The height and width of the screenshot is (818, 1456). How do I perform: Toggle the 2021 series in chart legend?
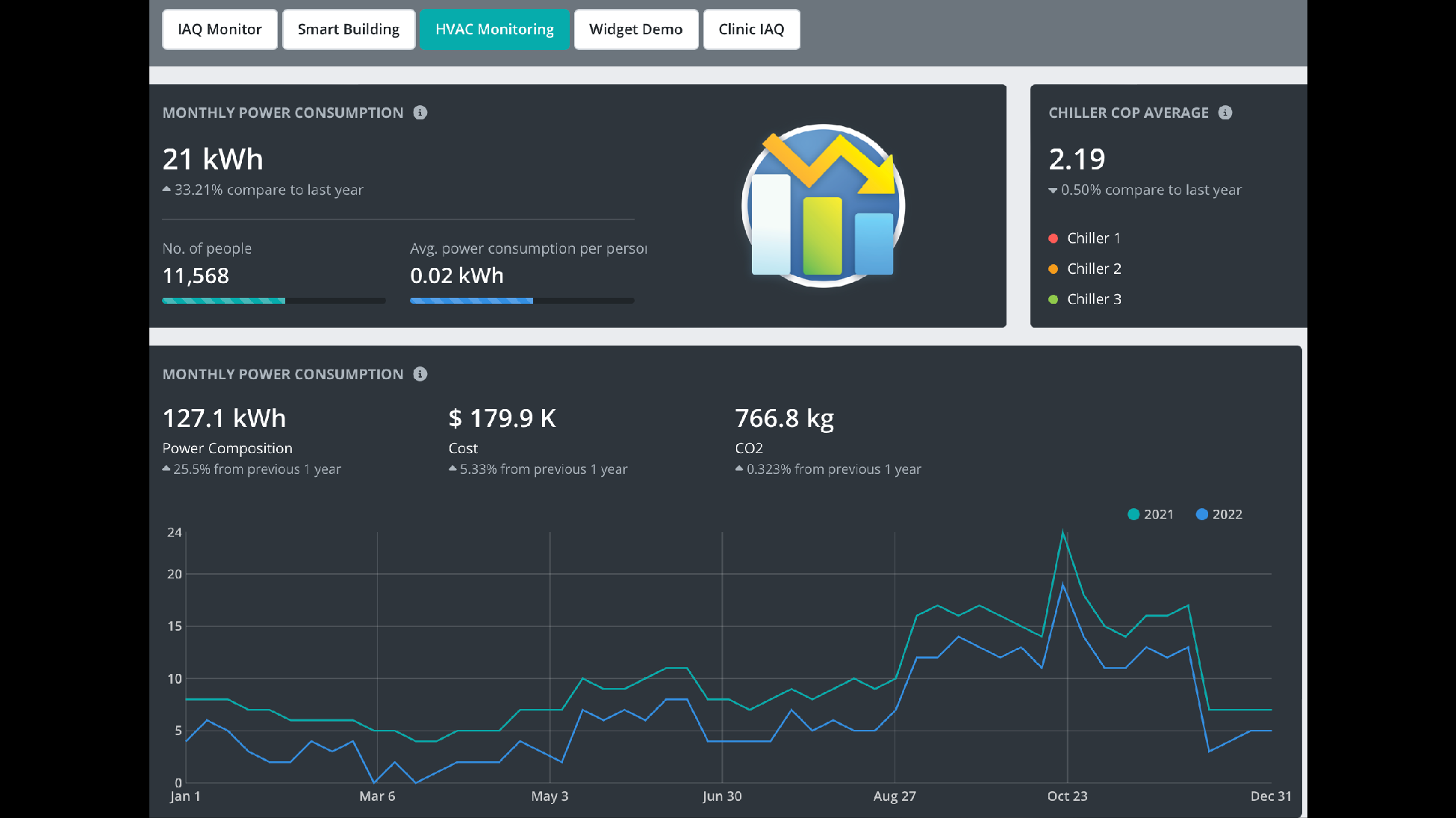(x=1151, y=514)
